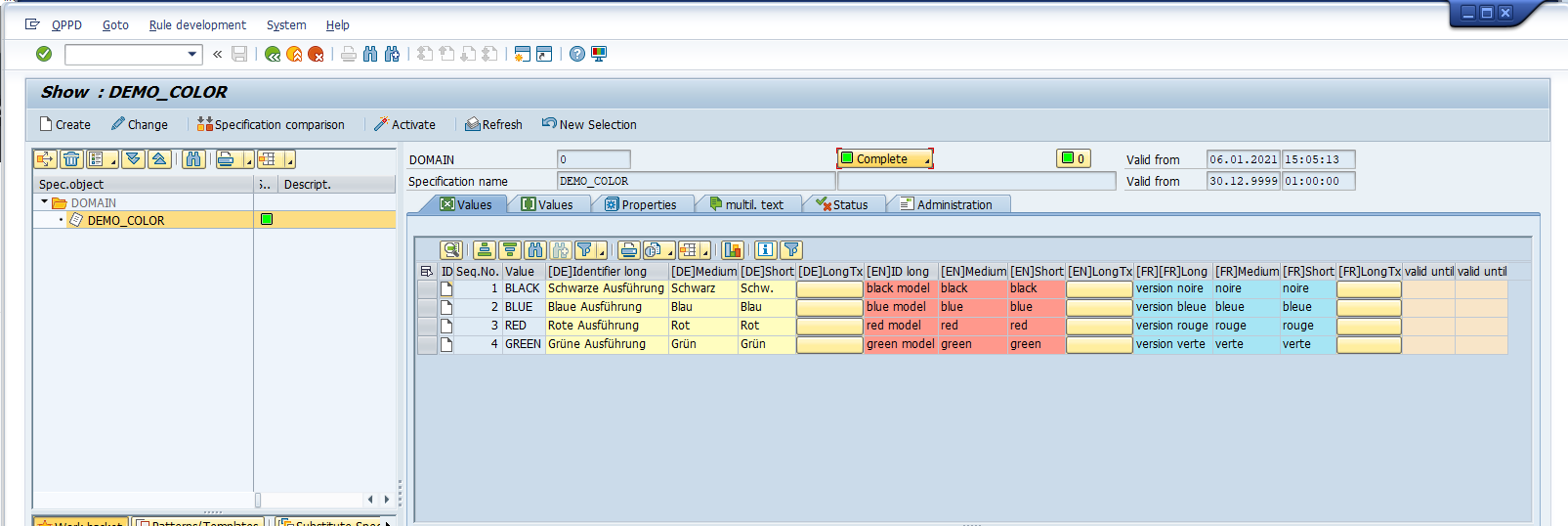This screenshot has width=1568, height=526.
Task: Click the Activate button
Action: (x=404, y=124)
